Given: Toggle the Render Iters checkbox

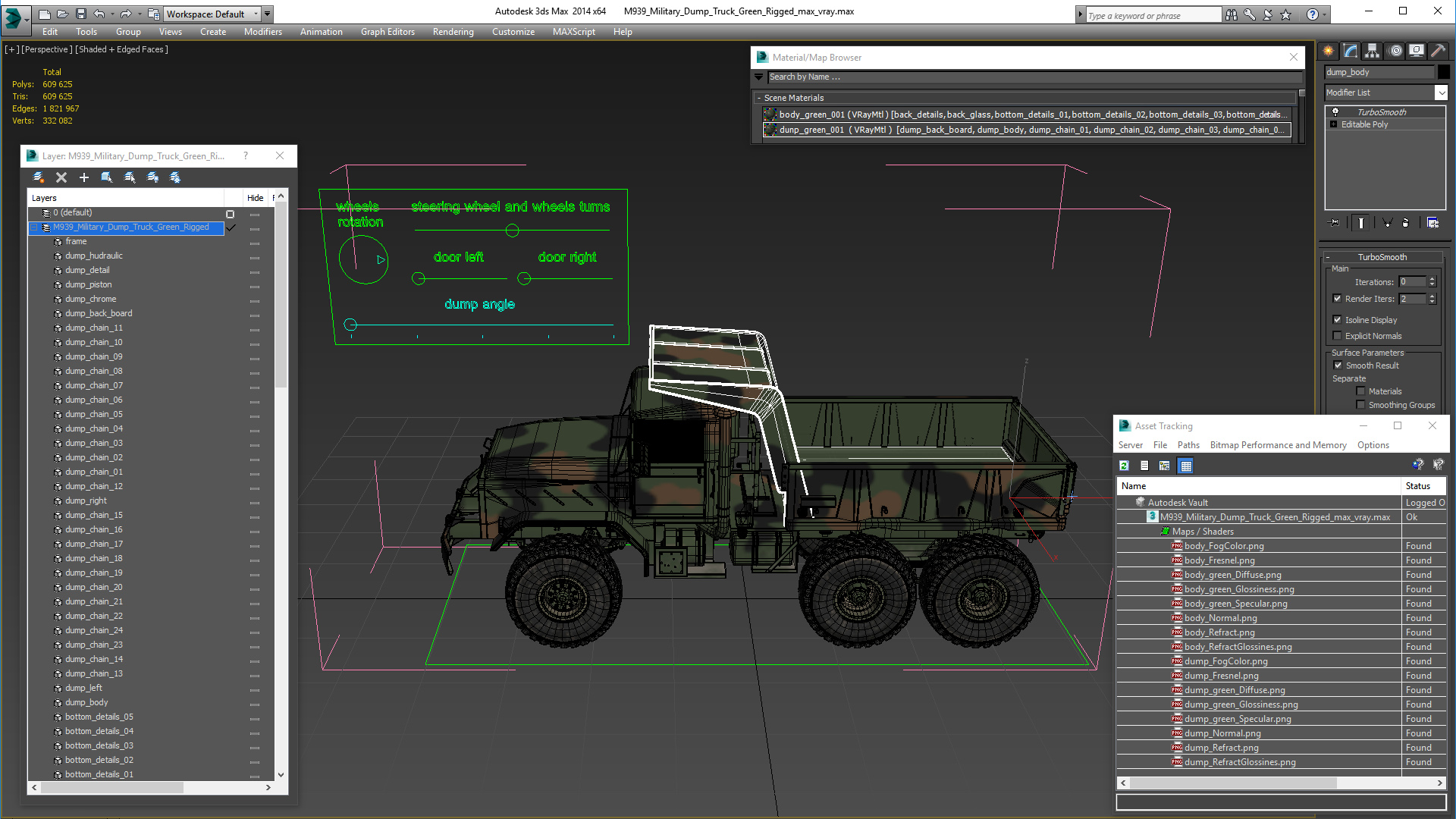Looking at the screenshot, I should [1338, 299].
